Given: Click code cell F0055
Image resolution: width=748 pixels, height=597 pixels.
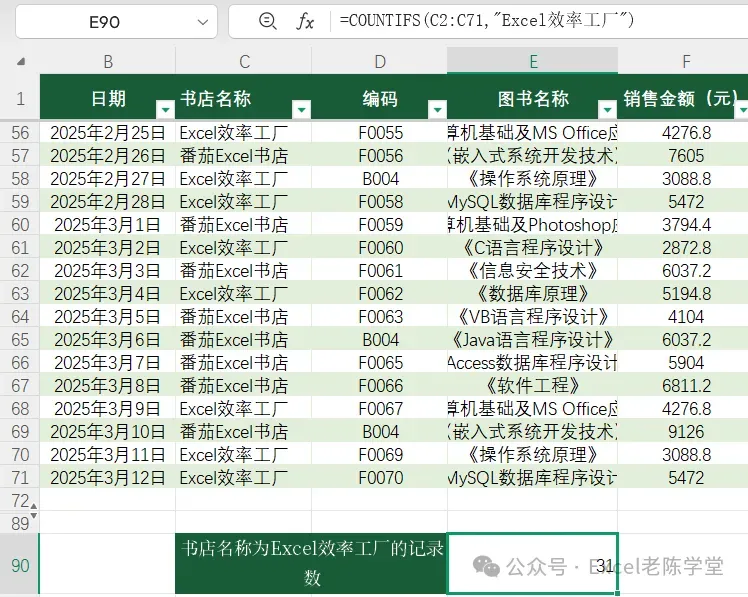Looking at the screenshot, I should (x=380, y=133).
